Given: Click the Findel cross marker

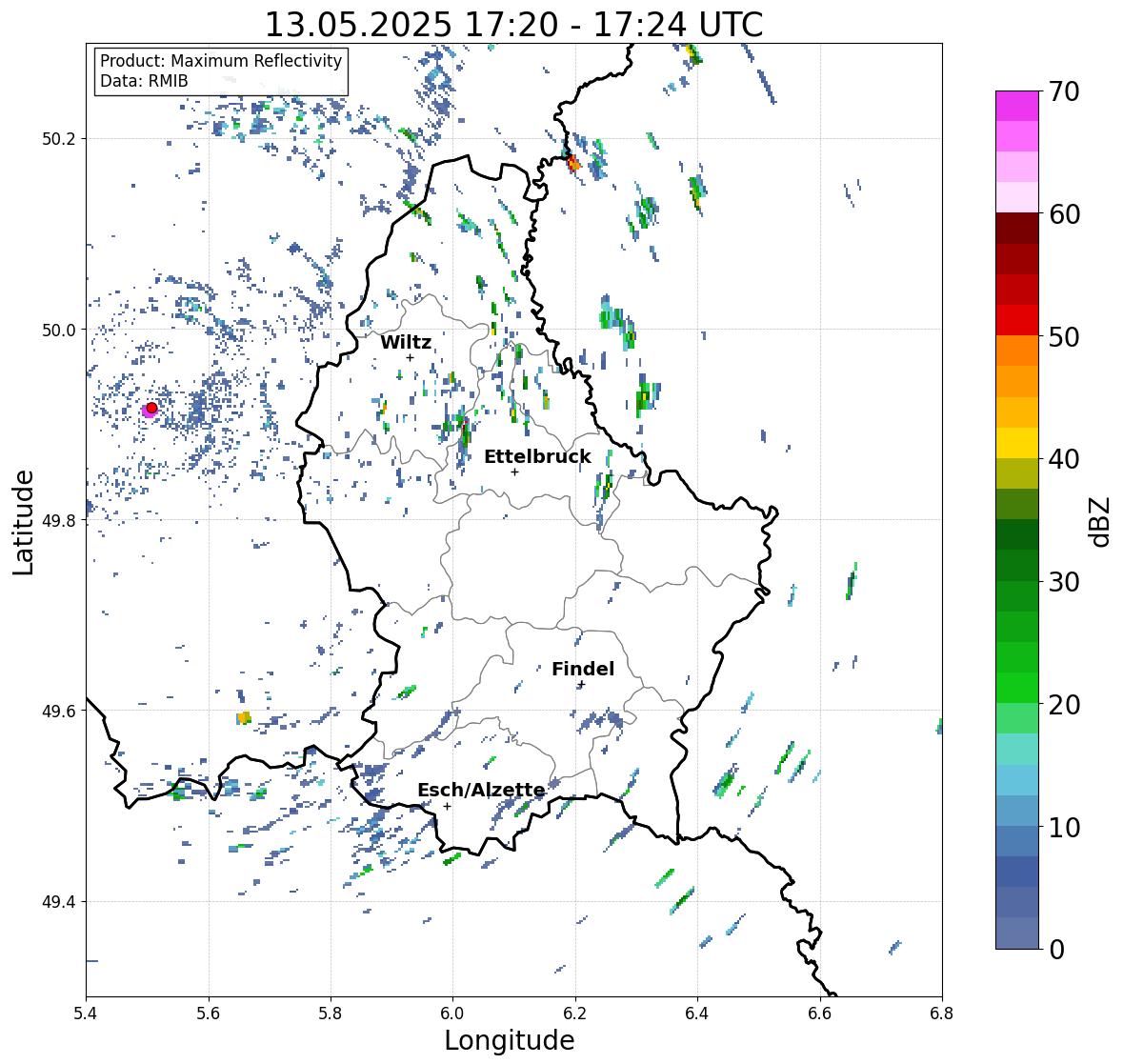Looking at the screenshot, I should coord(582,685).
